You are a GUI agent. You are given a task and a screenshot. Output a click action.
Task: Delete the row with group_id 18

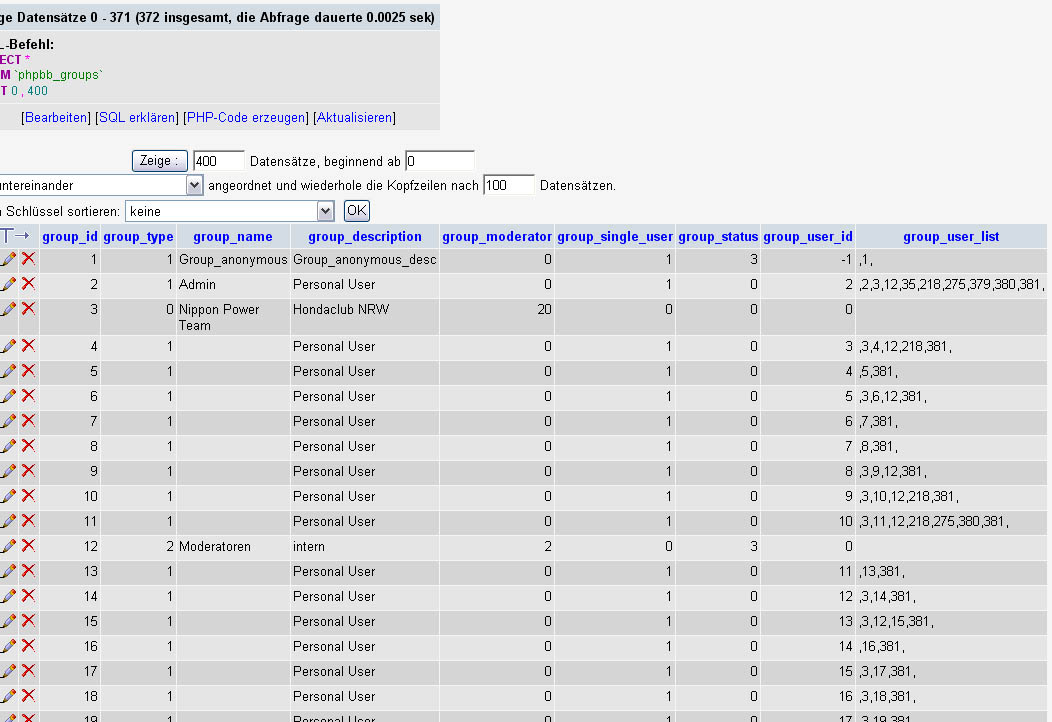[28, 696]
